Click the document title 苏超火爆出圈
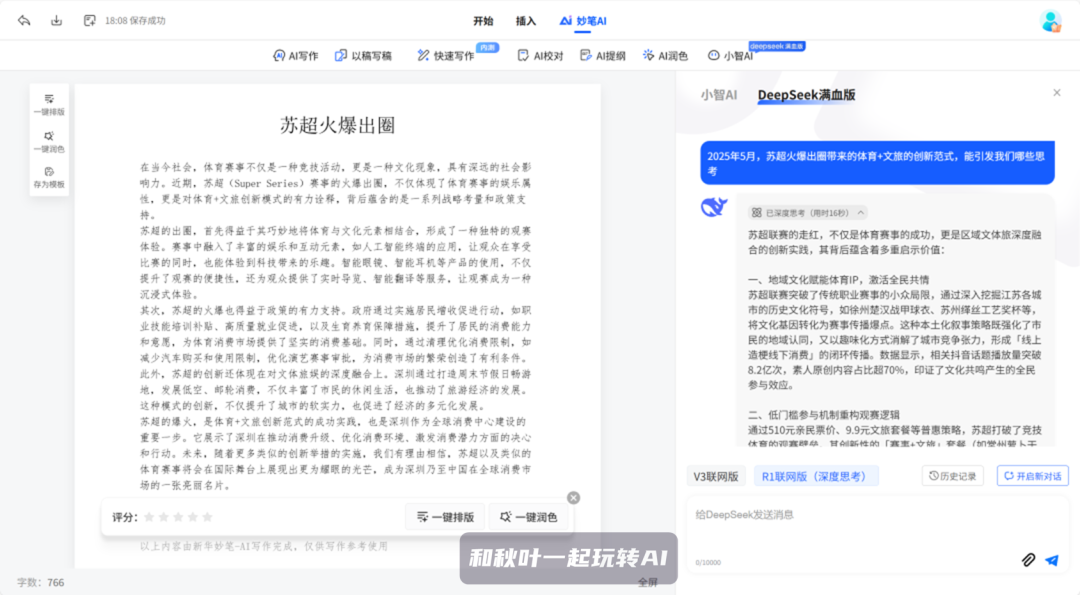The width and height of the screenshot is (1080, 595). pyautogui.click(x=337, y=125)
